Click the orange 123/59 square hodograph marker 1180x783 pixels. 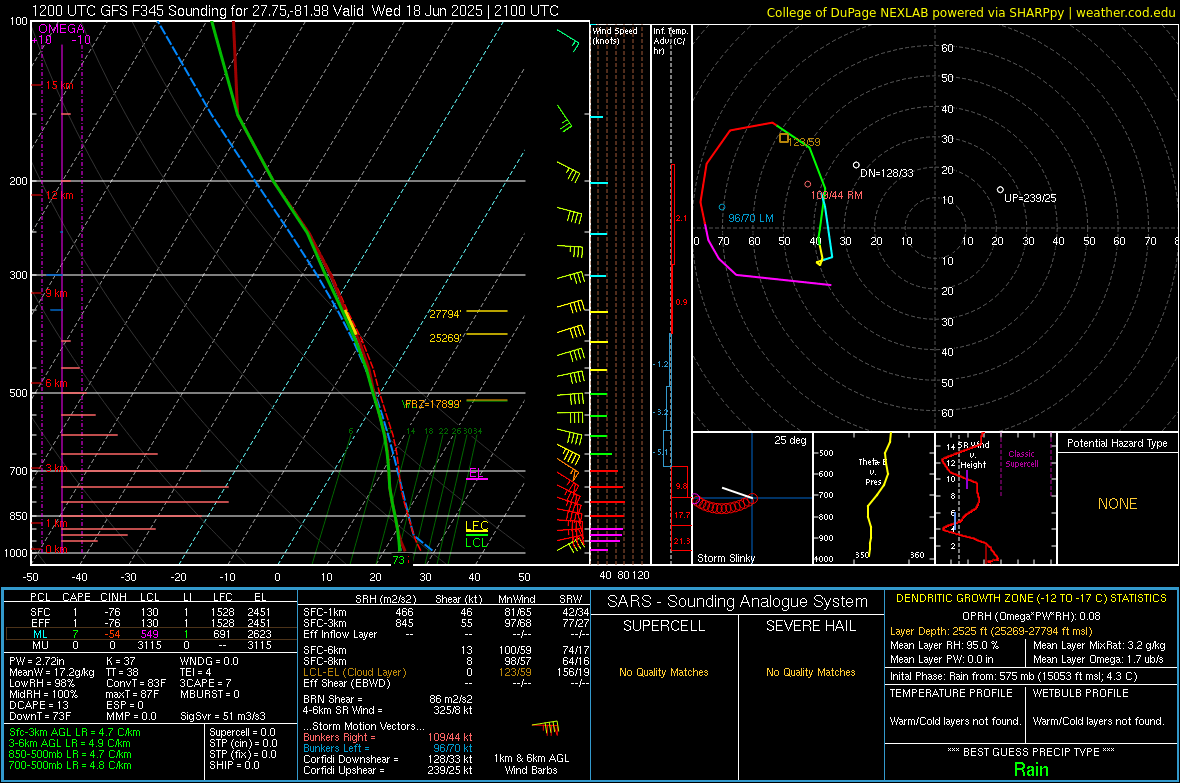(784, 138)
